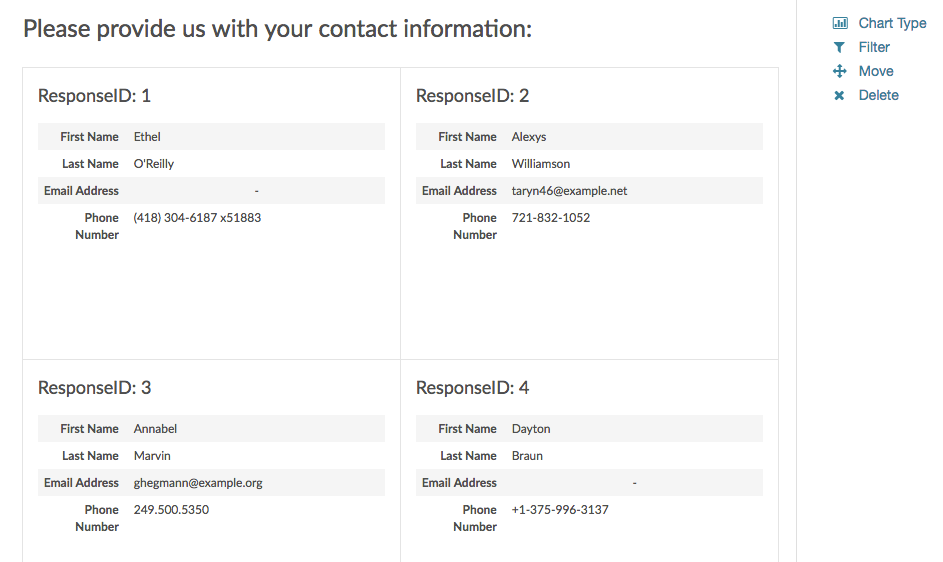Click the Chart Type bar chart icon
This screenshot has height=562, width=943.
[x=840, y=23]
